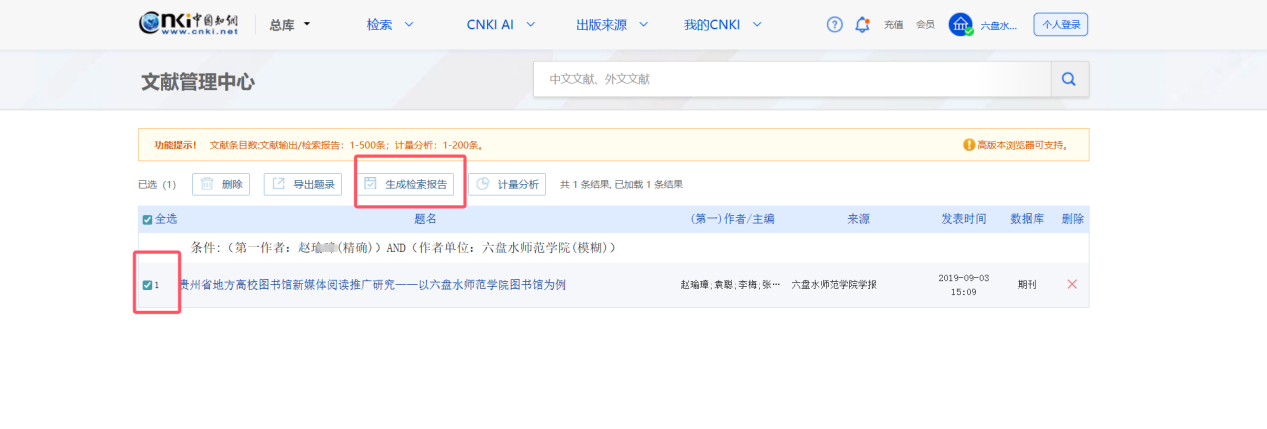Viewport: 1267px width, 429px height.
Task: Open the help question mark icon
Action: point(835,25)
